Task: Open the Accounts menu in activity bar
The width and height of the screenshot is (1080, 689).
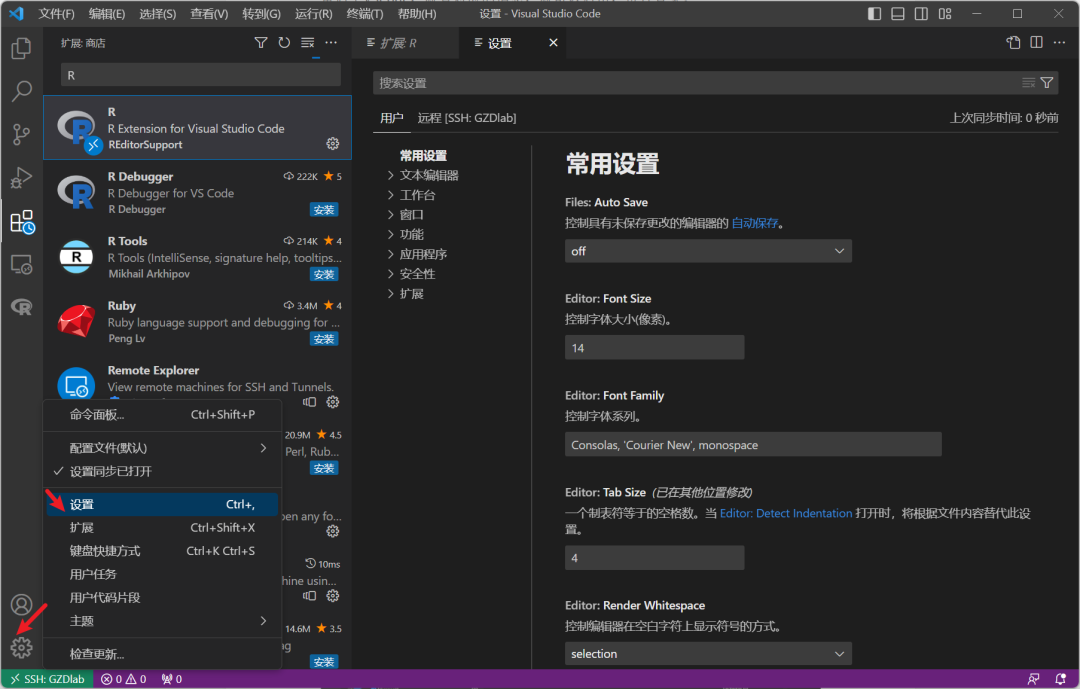Action: (x=21, y=604)
